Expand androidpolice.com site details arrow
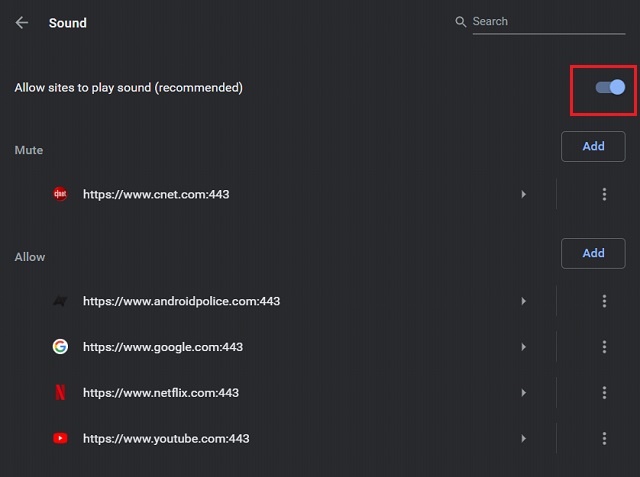The height and width of the screenshot is (477, 640). (x=523, y=301)
